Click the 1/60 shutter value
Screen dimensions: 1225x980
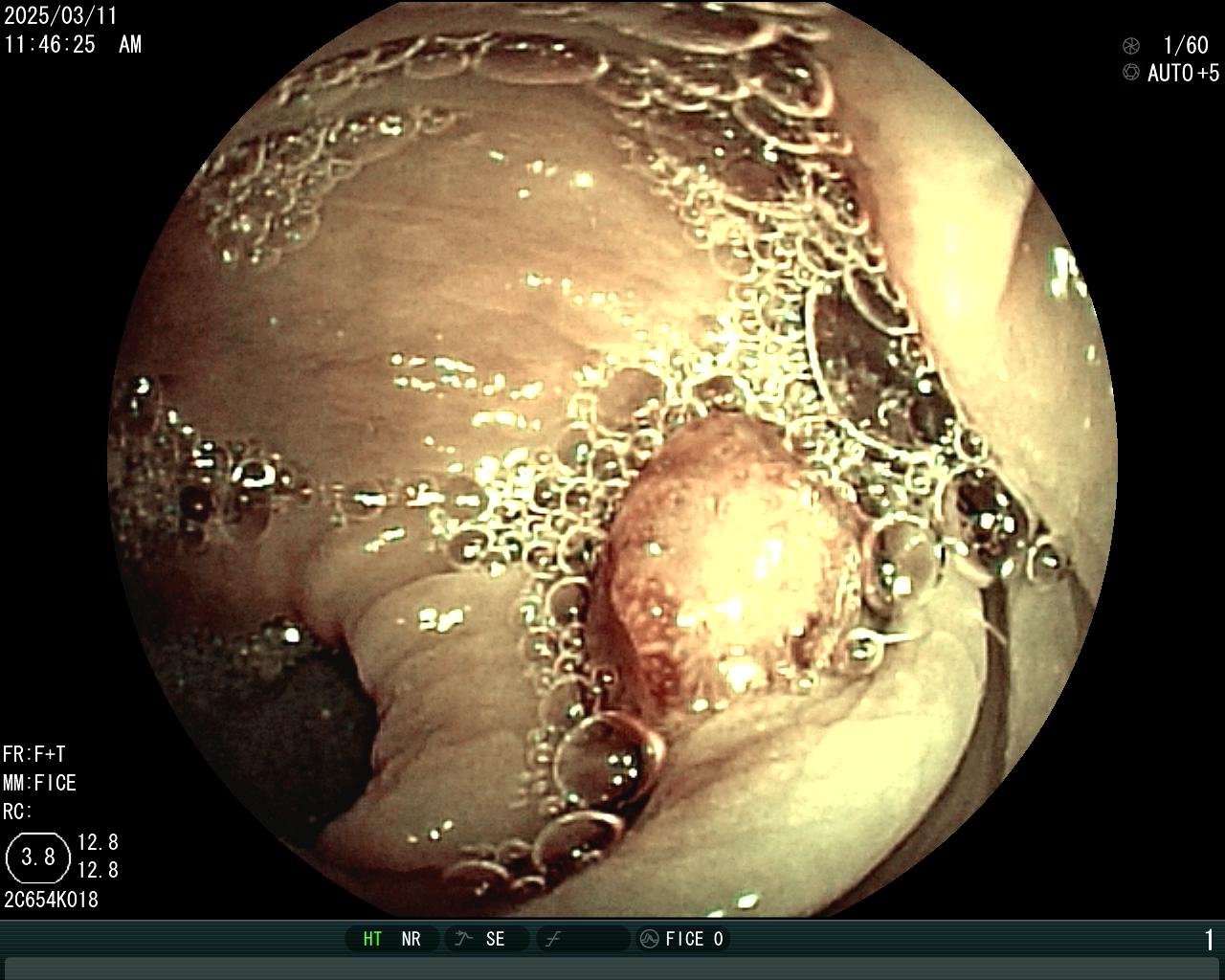pyautogui.click(x=1186, y=45)
